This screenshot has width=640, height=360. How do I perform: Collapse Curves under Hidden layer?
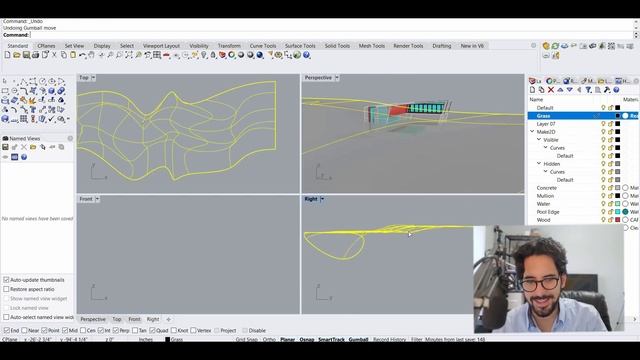click(x=545, y=171)
